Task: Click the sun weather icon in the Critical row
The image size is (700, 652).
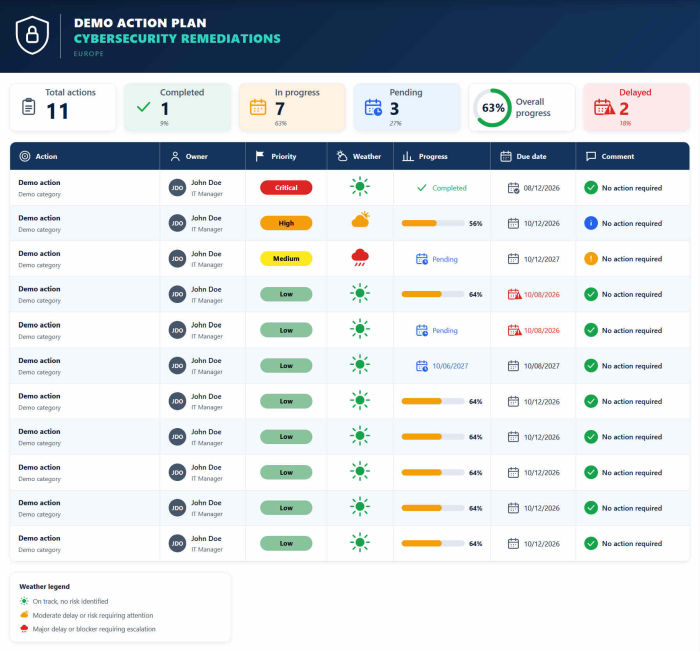Action: [x=360, y=186]
